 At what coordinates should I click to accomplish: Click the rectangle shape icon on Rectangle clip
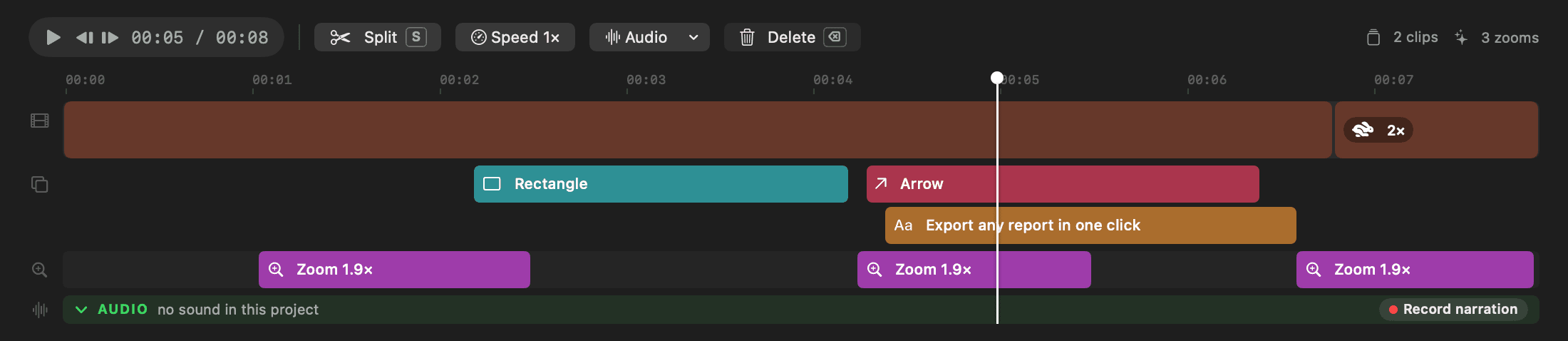coord(492,184)
